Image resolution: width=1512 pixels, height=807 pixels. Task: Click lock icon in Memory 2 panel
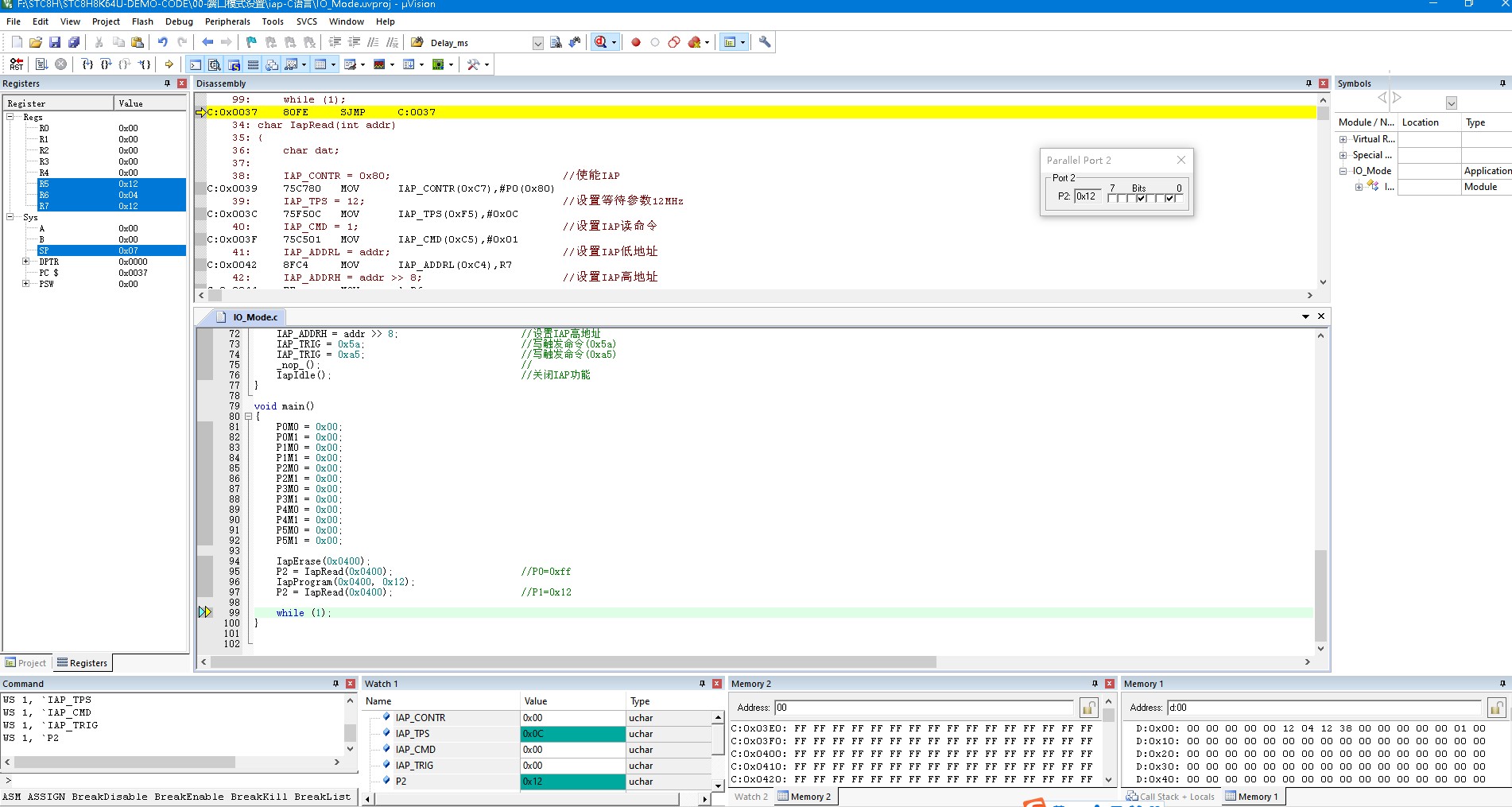tap(1089, 708)
